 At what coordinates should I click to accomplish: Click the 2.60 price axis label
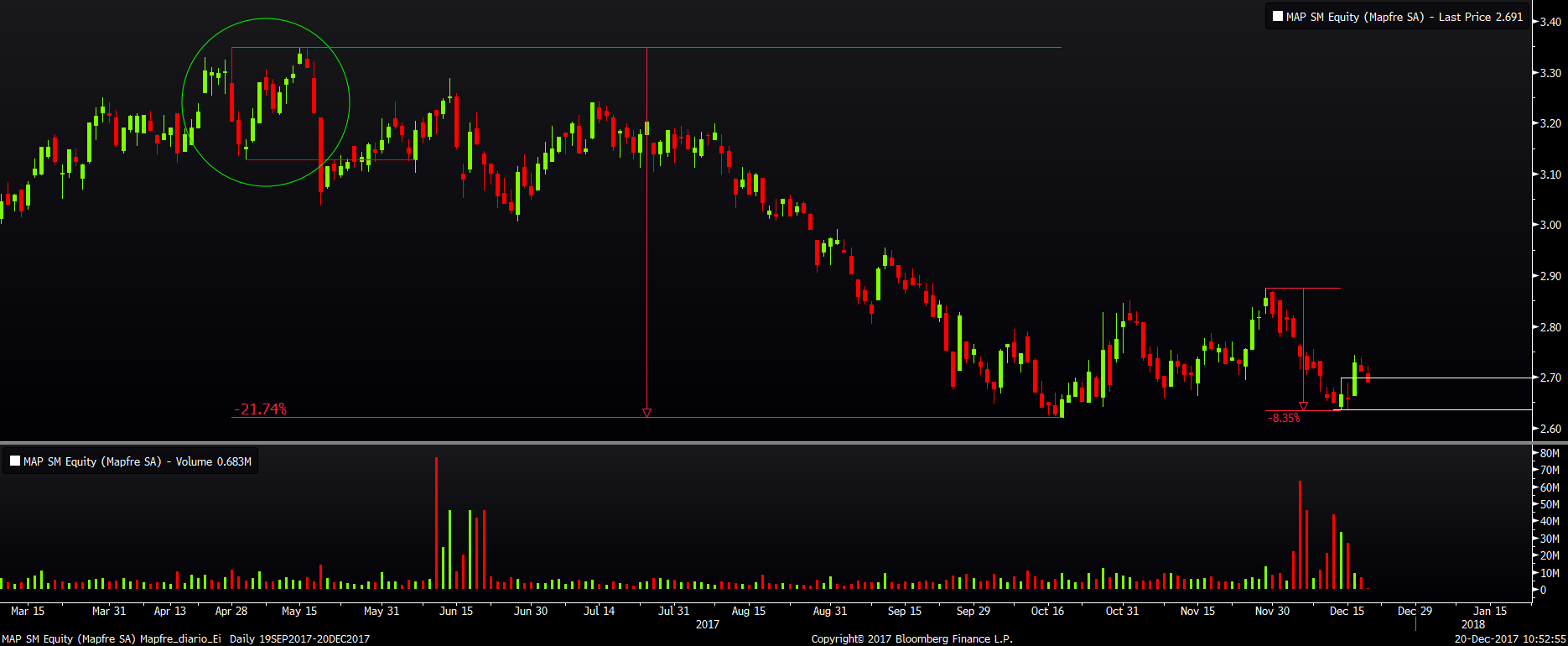pos(1550,429)
